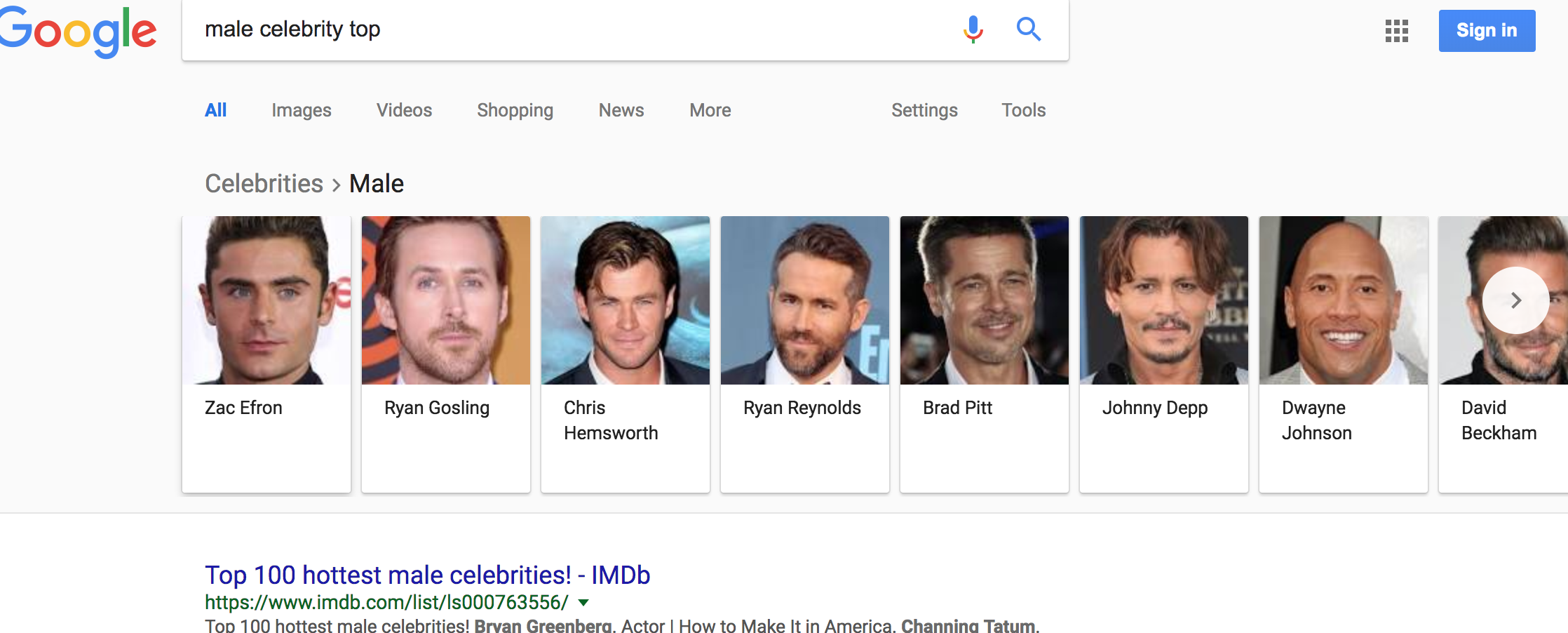Open Top 100 hottest male celebrities IMDb link
Image resolution: width=1568 pixels, height=633 pixels.
tap(428, 575)
